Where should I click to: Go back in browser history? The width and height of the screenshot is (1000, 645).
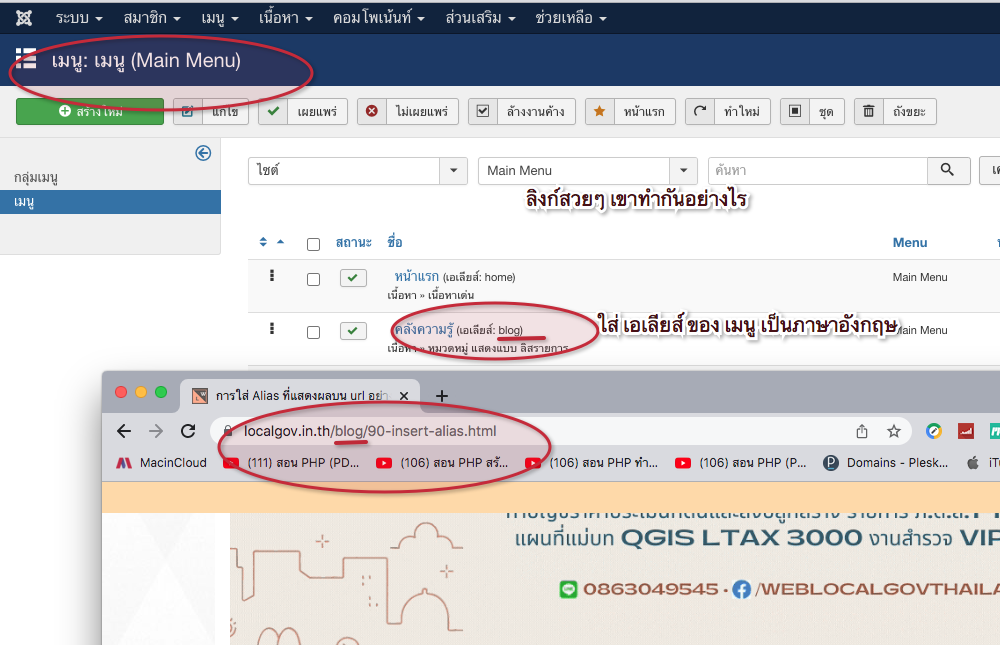[x=124, y=431]
